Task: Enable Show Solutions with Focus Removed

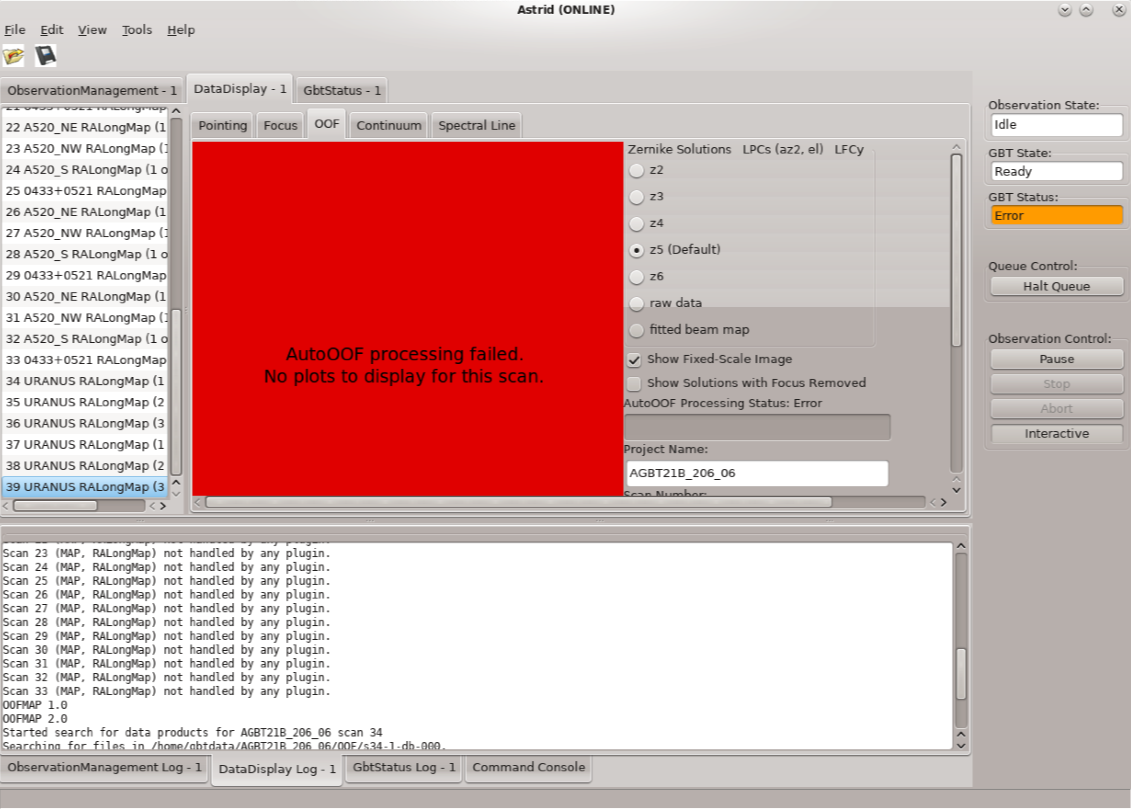Action: tap(634, 383)
